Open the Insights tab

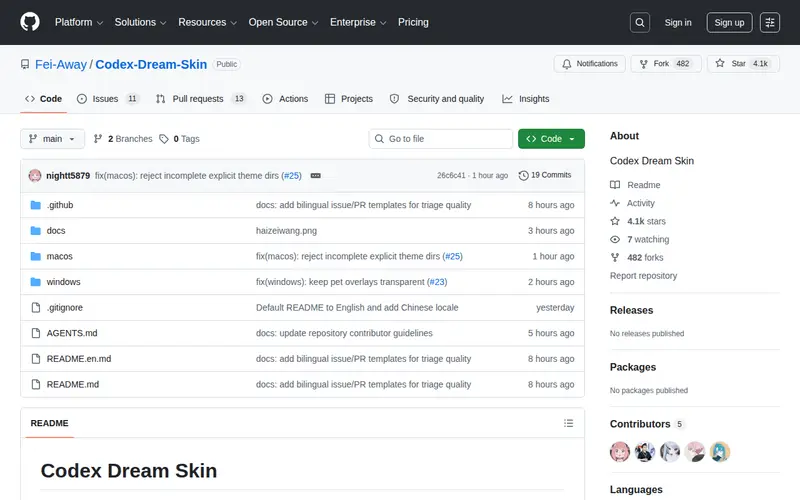tap(526, 99)
